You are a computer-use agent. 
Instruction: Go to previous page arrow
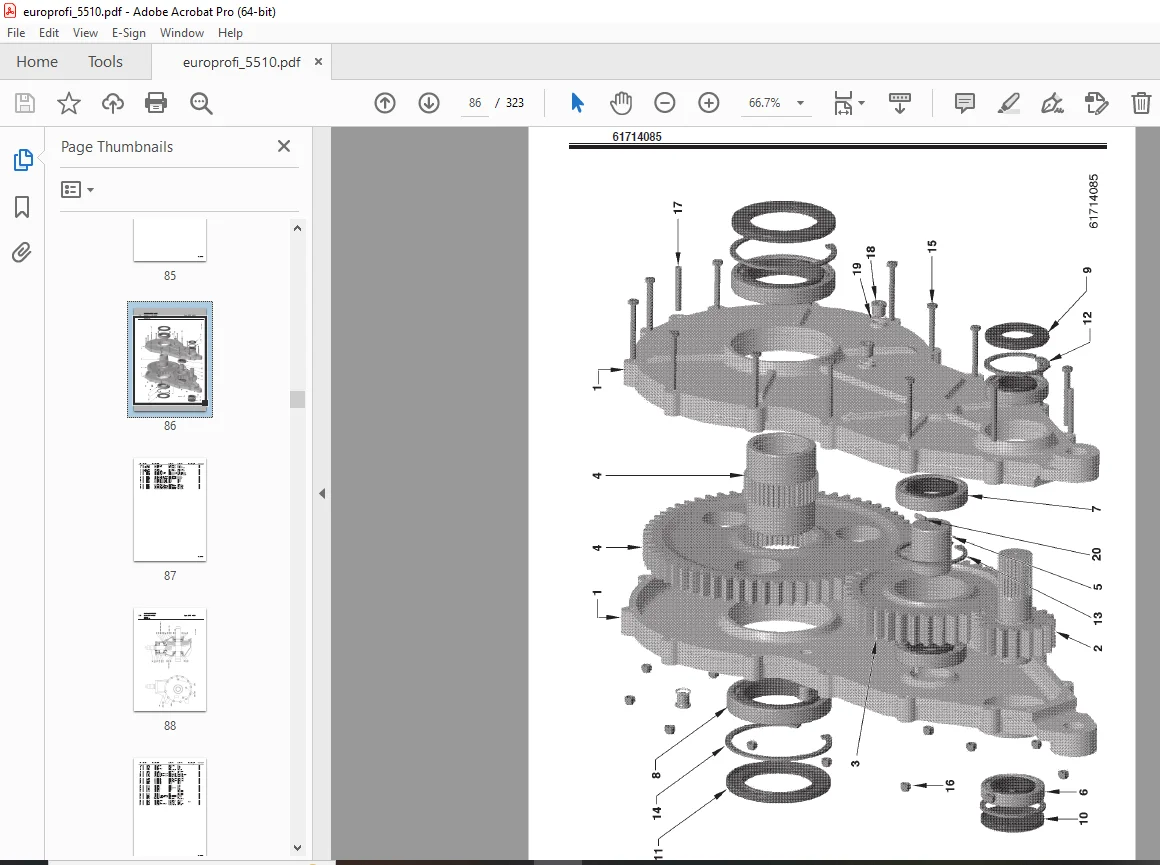(x=385, y=103)
